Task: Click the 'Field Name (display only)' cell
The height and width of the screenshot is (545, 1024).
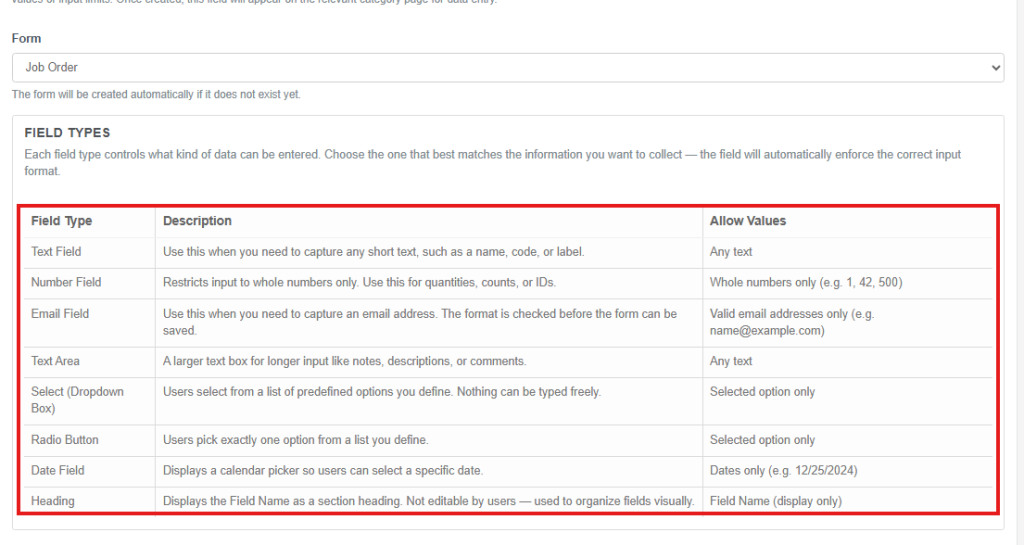Action: point(776,501)
